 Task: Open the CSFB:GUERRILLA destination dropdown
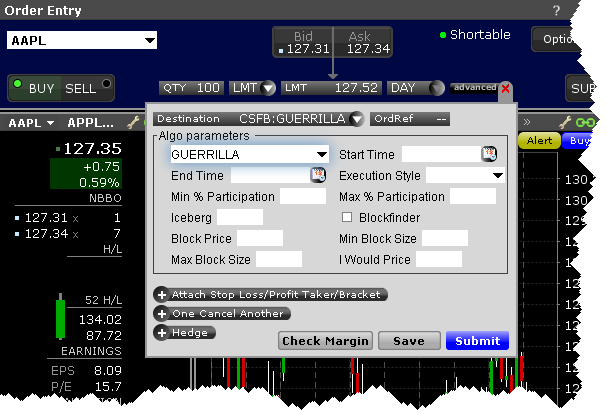click(357, 119)
